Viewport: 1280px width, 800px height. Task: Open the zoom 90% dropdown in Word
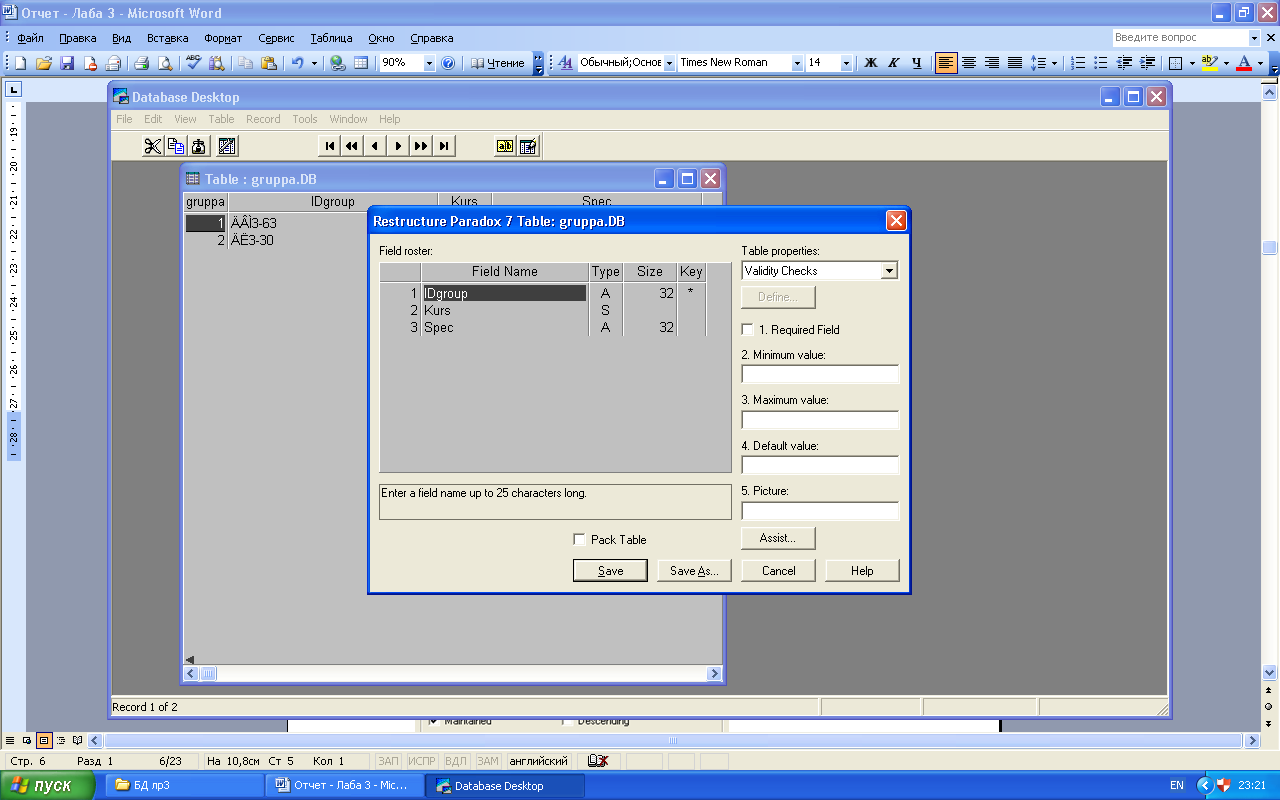click(x=429, y=63)
